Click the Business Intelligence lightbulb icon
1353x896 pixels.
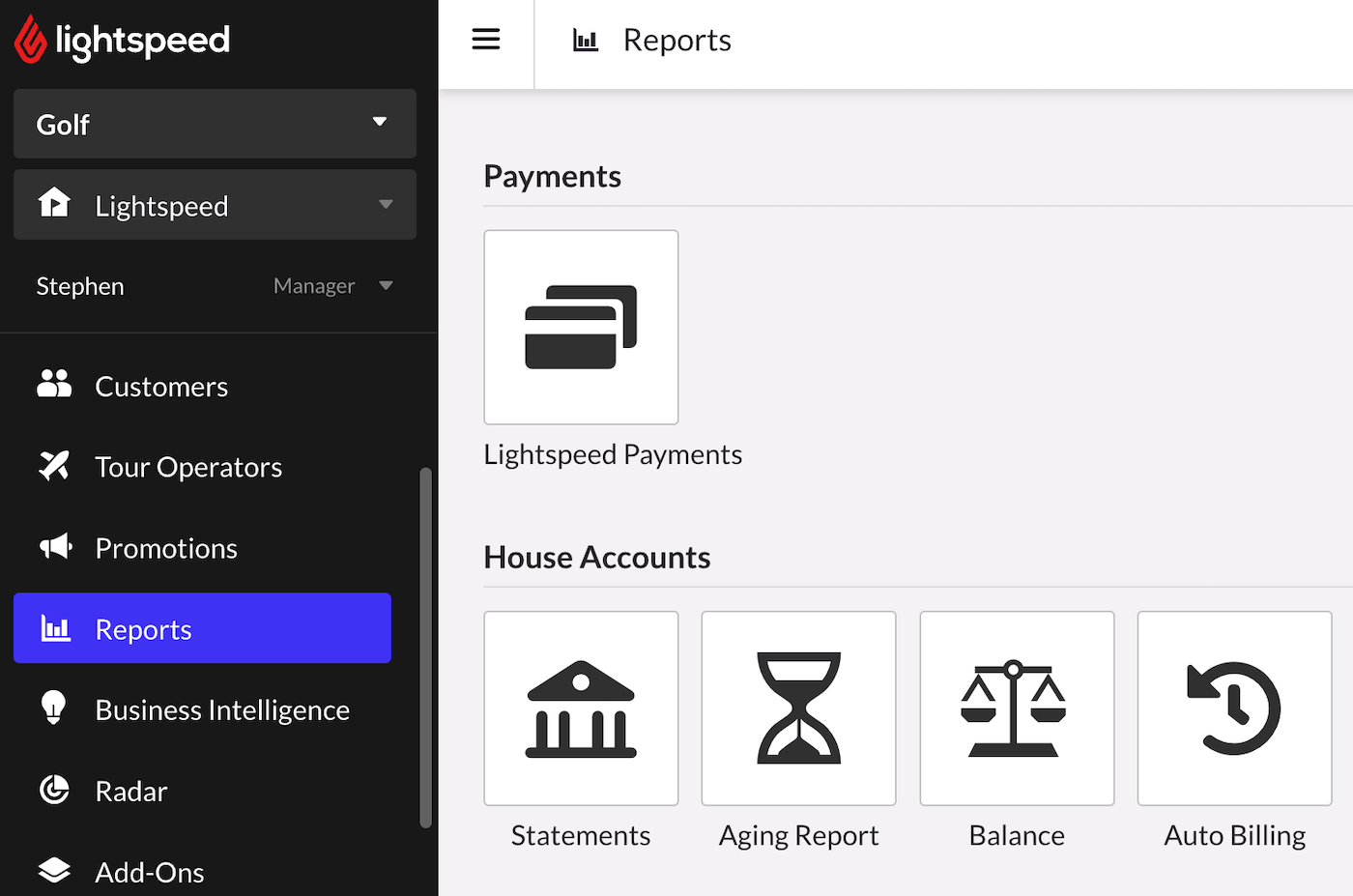[x=54, y=708]
